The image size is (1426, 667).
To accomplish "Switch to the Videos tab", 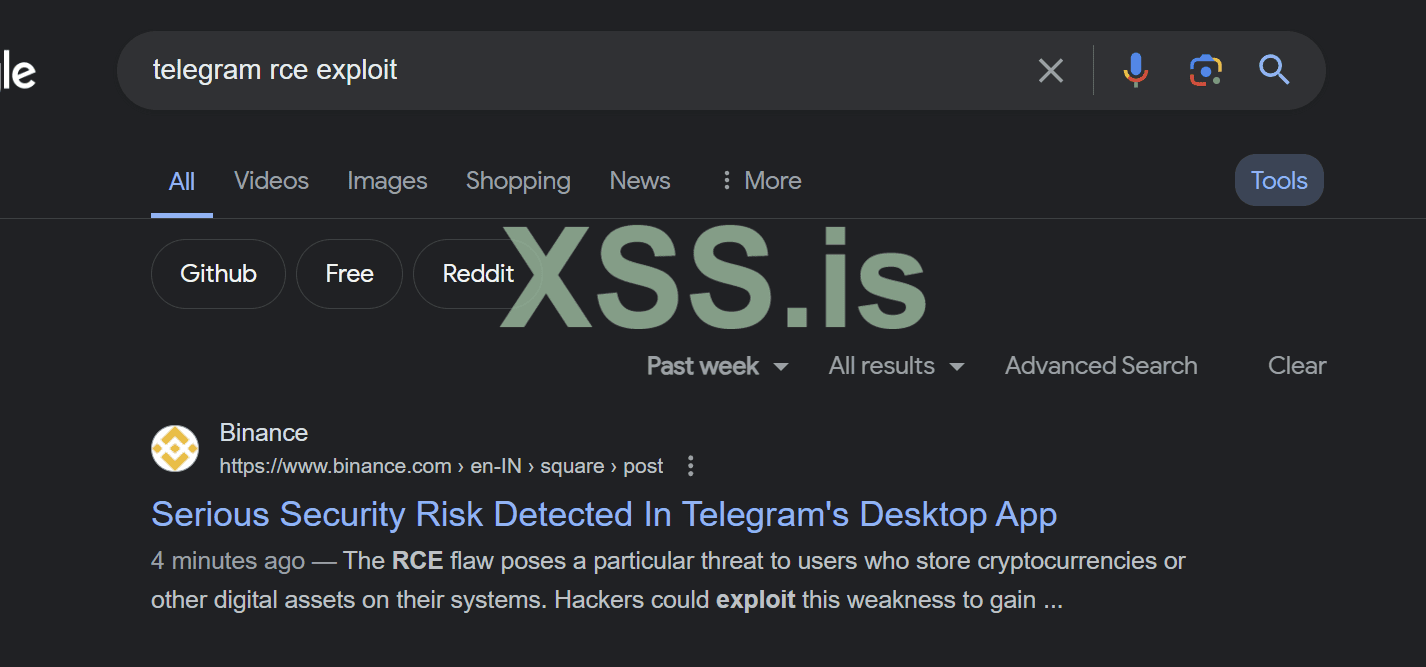I will (271, 181).
